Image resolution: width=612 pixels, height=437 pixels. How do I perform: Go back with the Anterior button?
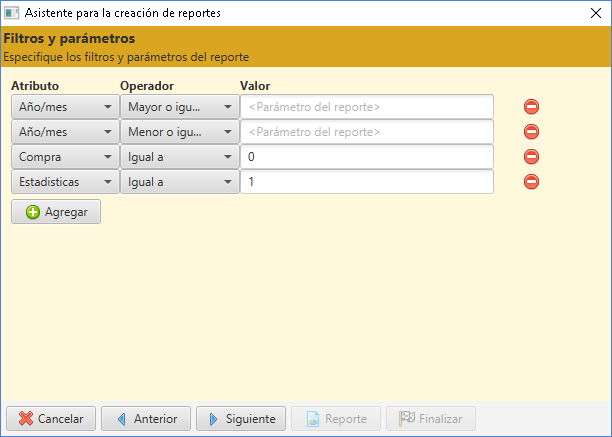coord(146,419)
